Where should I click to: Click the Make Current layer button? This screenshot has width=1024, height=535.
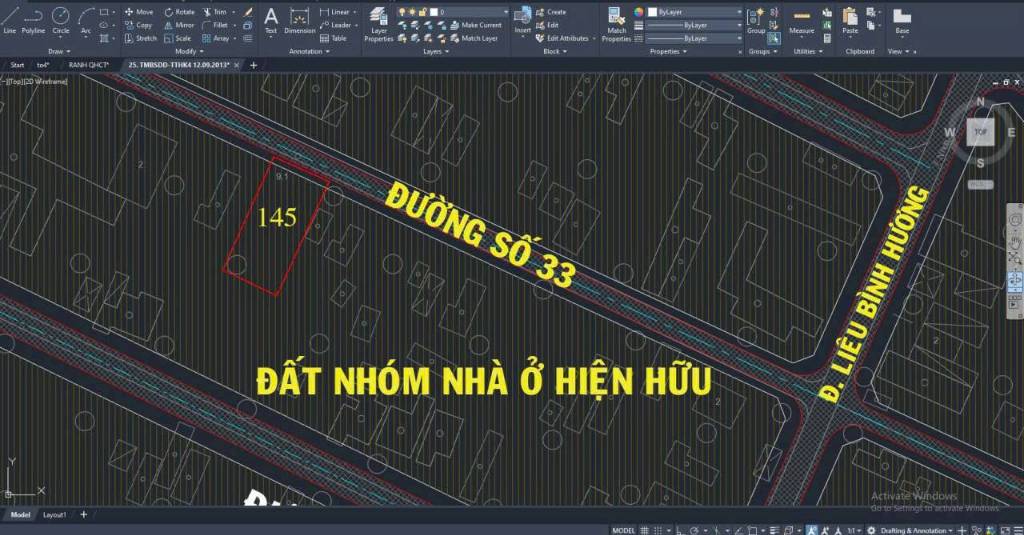[x=480, y=25]
